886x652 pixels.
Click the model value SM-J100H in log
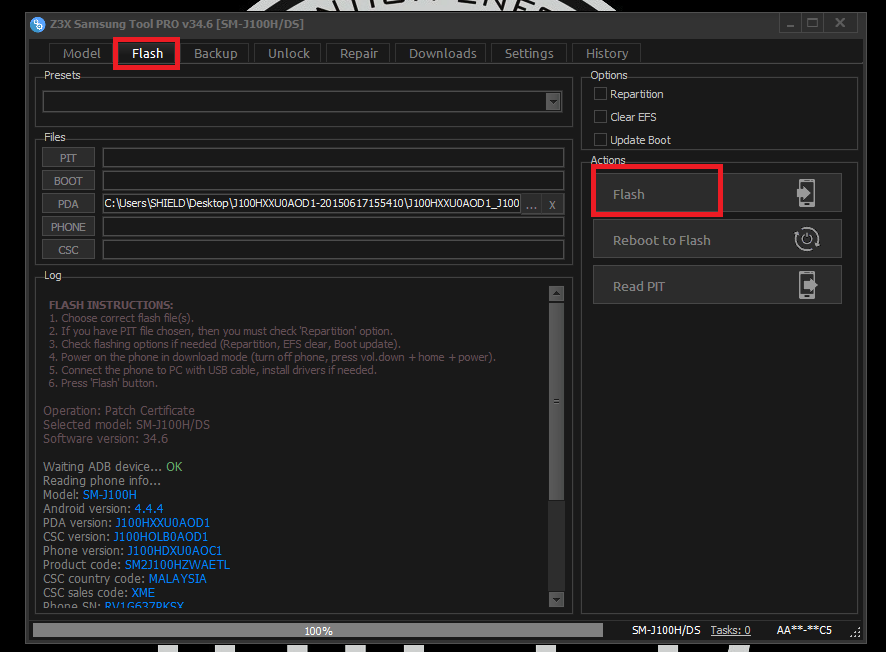(x=110, y=495)
